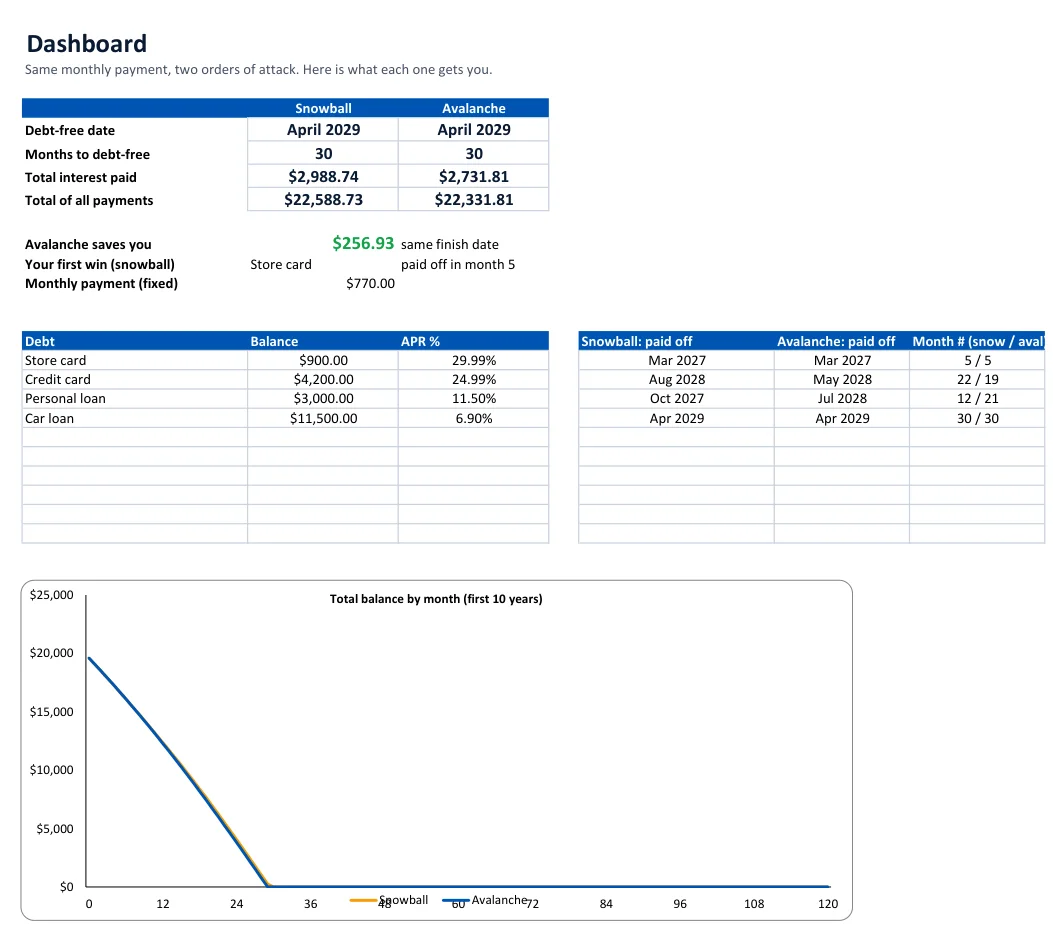Select the Jul 2028 payoff date
1053x939 pixels.
[841, 398]
